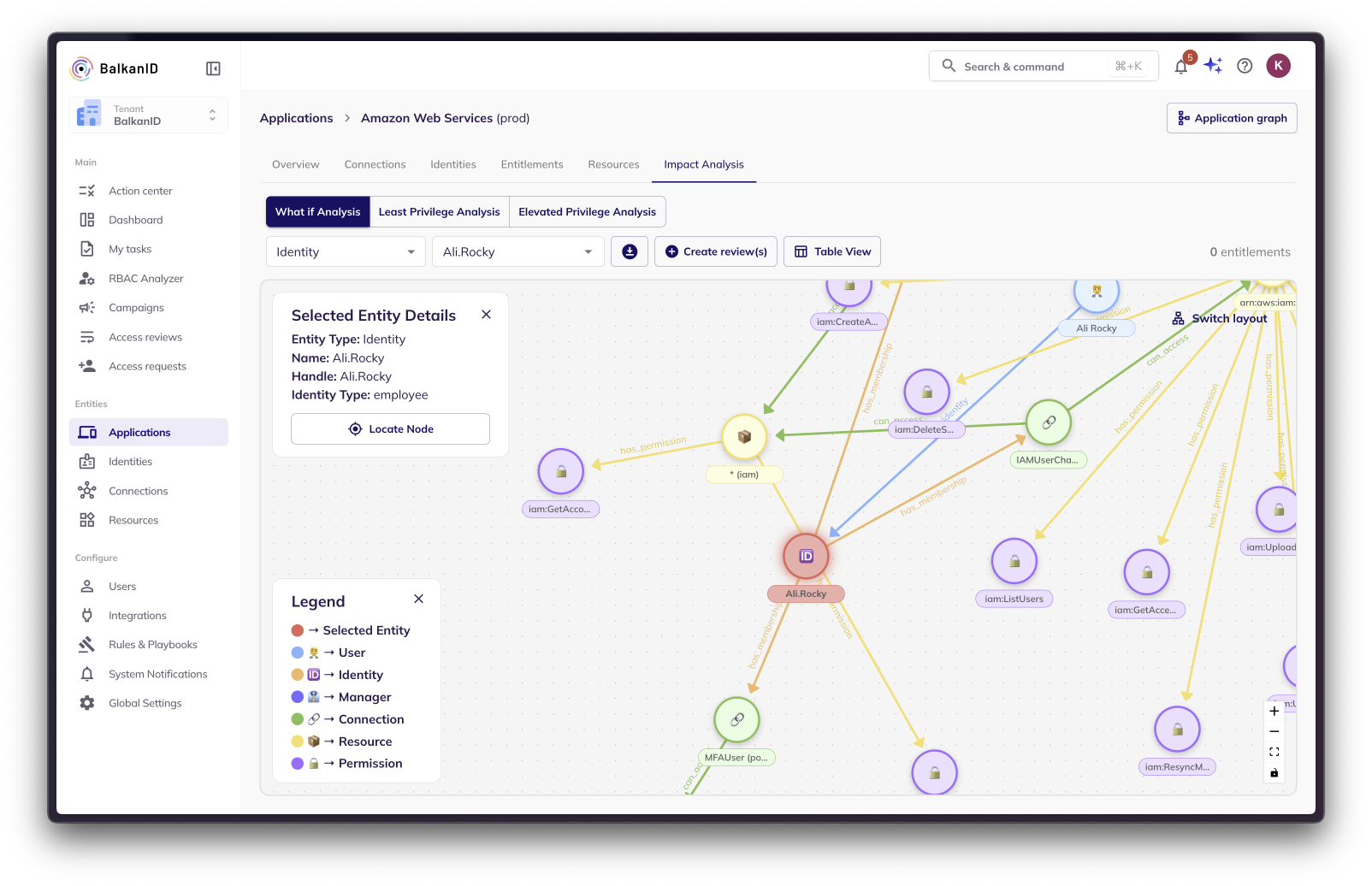Click the AI sparkle assistant icon

(x=1213, y=66)
